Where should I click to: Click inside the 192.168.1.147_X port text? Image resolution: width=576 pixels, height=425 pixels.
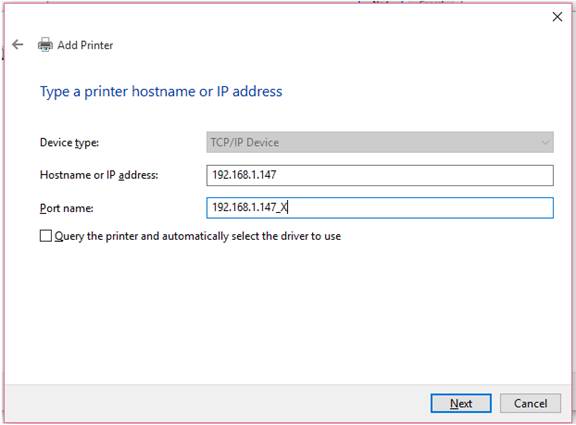(x=250, y=208)
